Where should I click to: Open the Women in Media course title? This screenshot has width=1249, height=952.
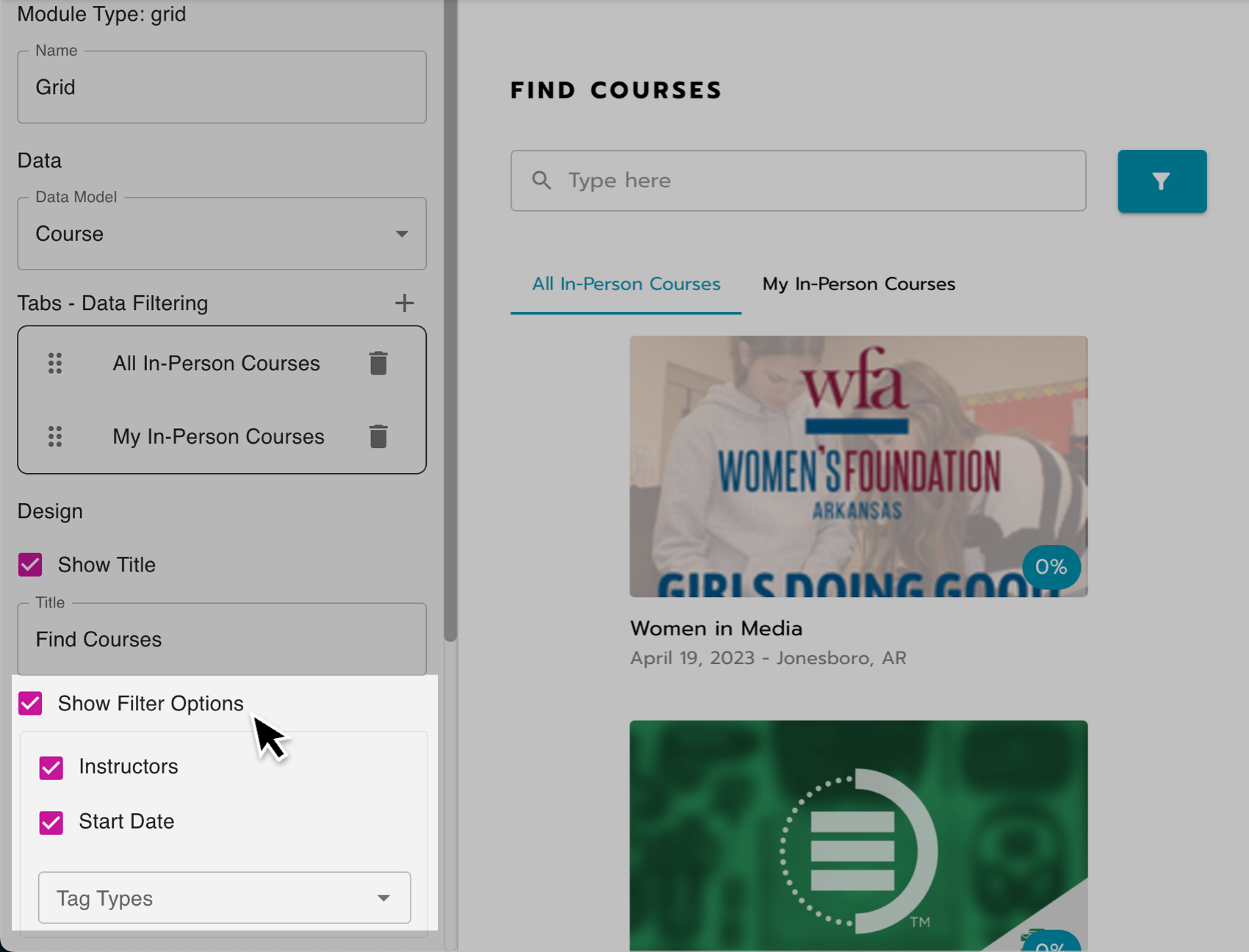(x=716, y=628)
